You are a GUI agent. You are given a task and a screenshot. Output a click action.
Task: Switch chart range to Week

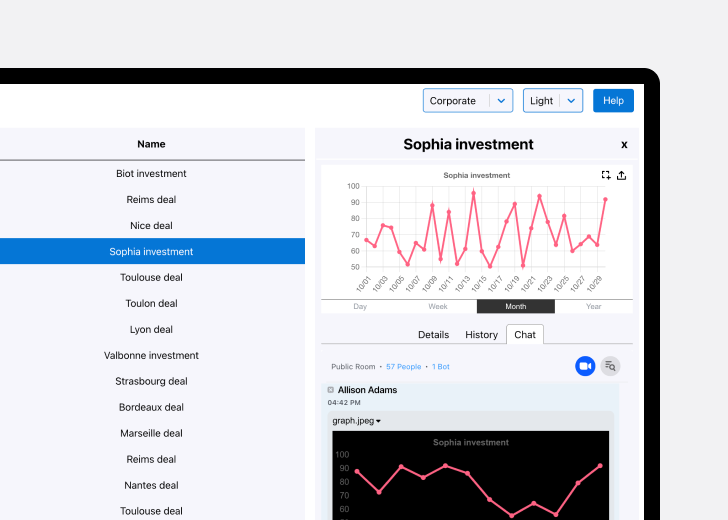click(x=438, y=307)
